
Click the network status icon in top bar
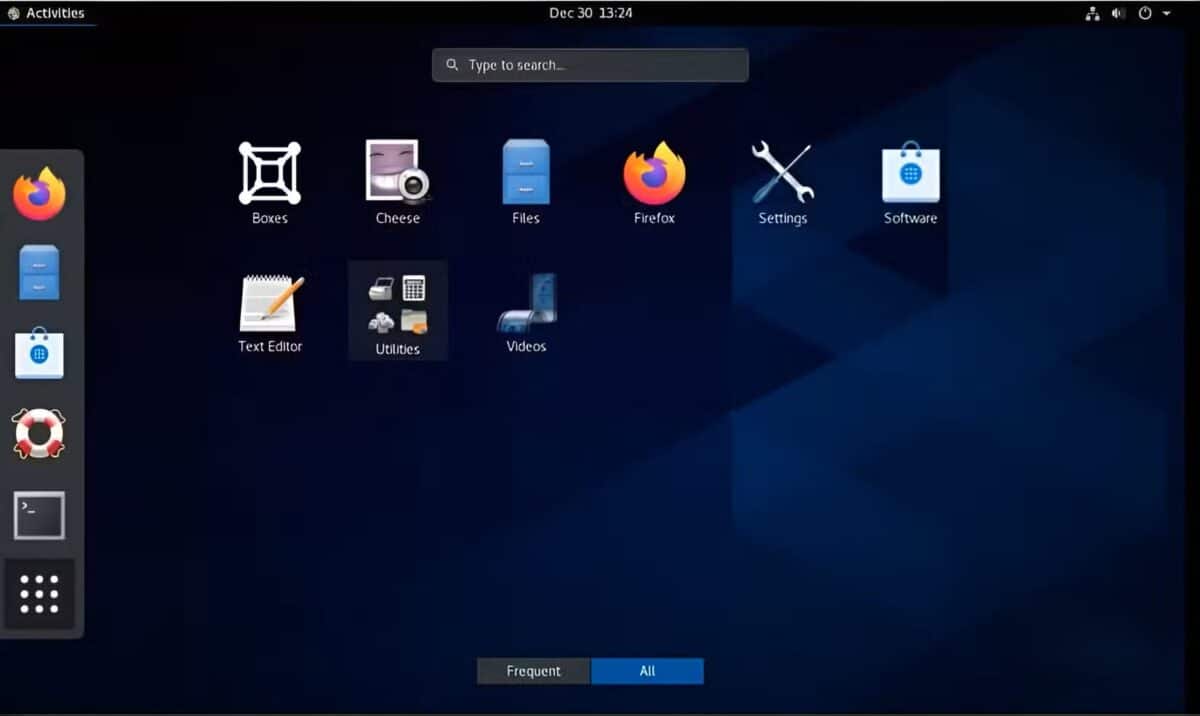1092,13
